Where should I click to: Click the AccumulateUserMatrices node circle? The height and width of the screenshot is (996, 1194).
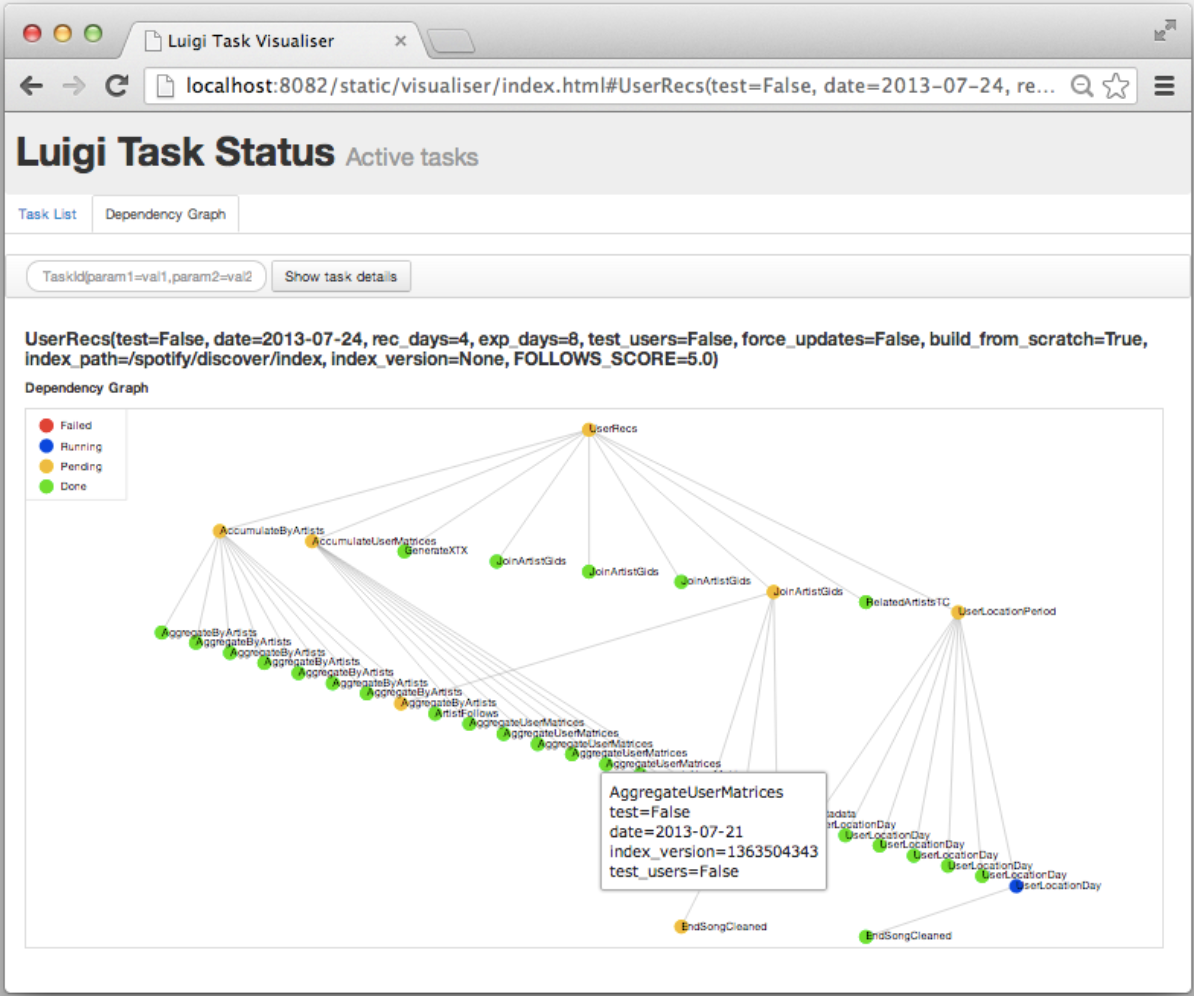[312, 541]
